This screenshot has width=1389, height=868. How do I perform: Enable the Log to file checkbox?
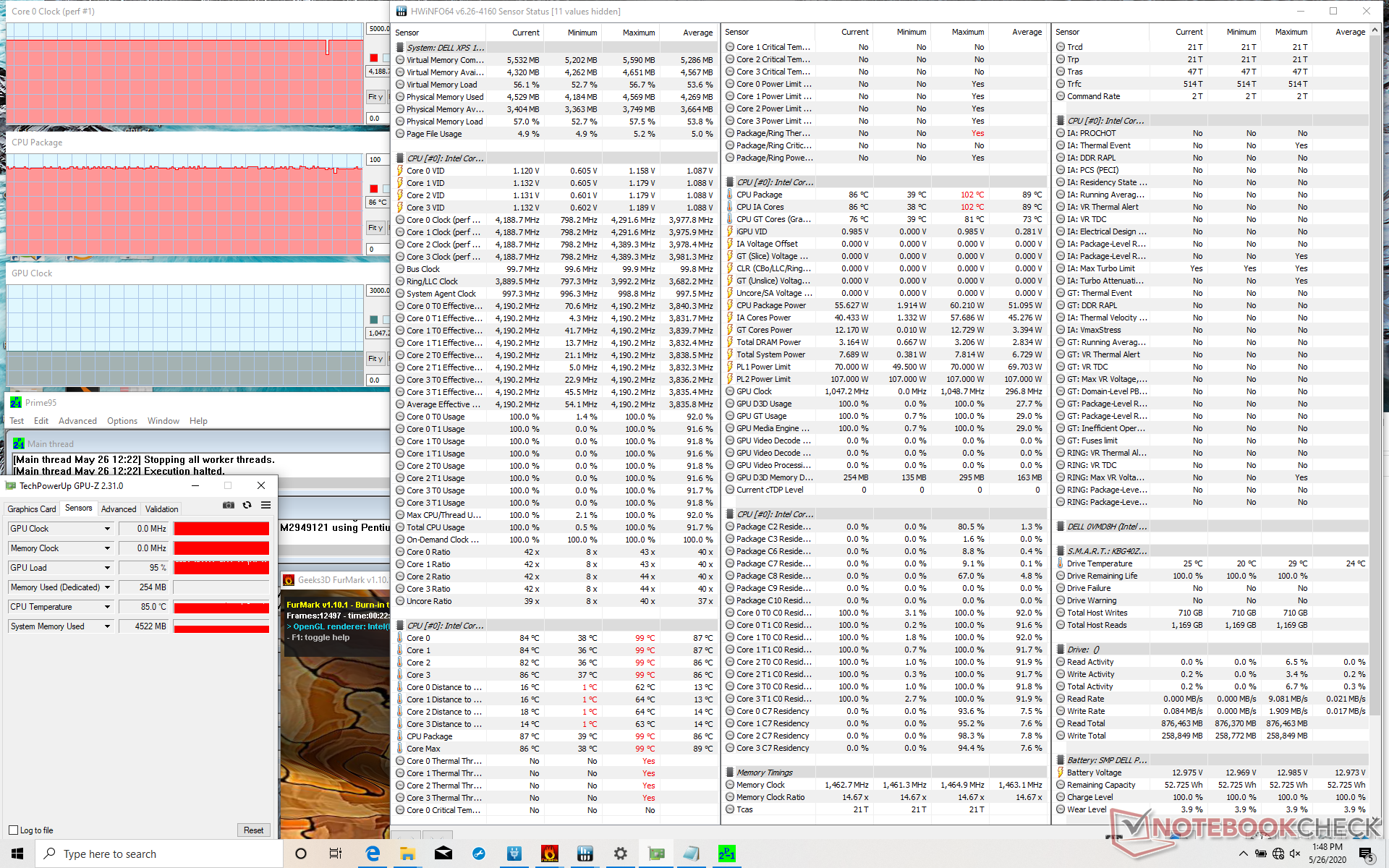(x=13, y=830)
